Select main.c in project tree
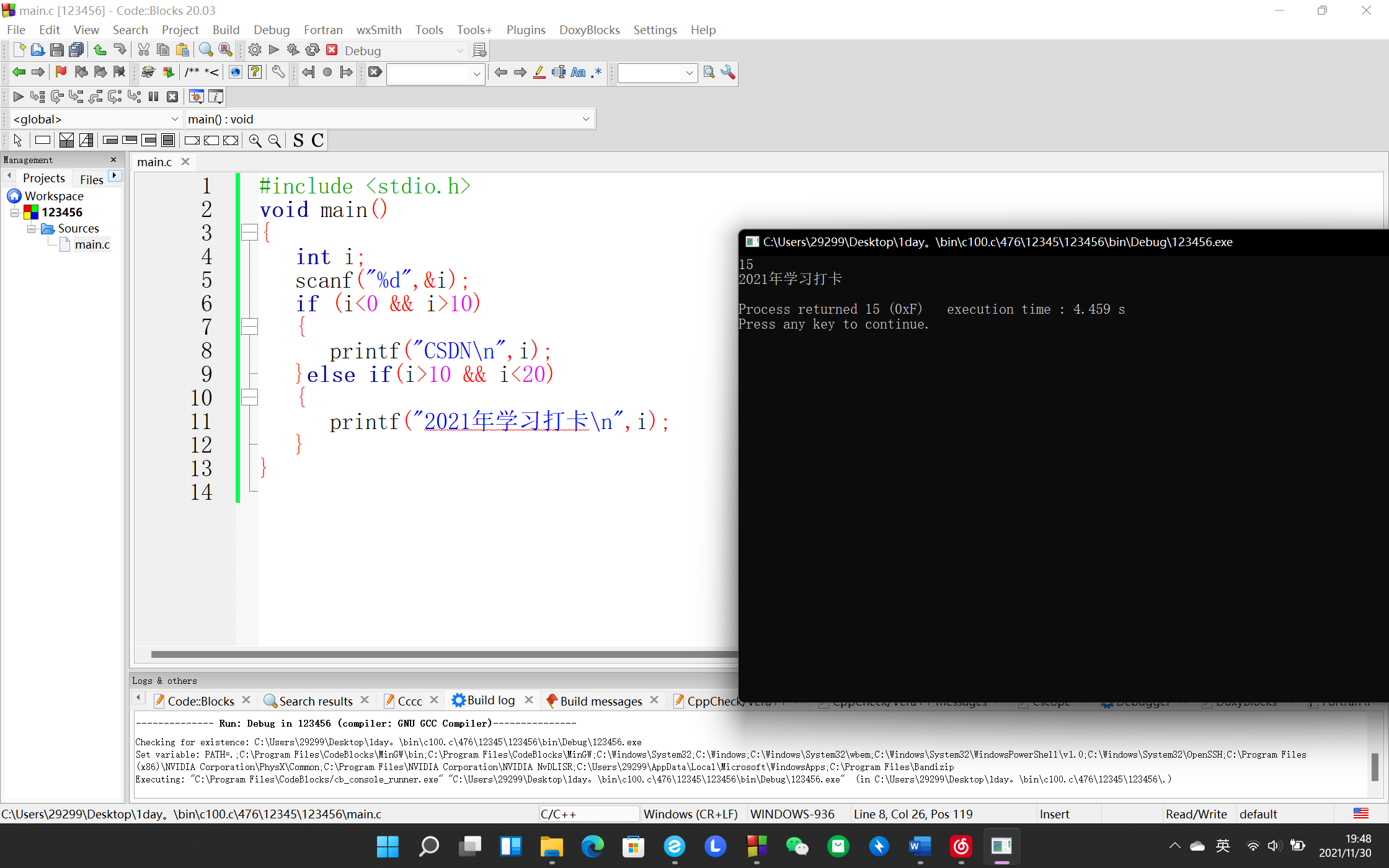Image resolution: width=1389 pixels, height=868 pixels. tap(92, 245)
